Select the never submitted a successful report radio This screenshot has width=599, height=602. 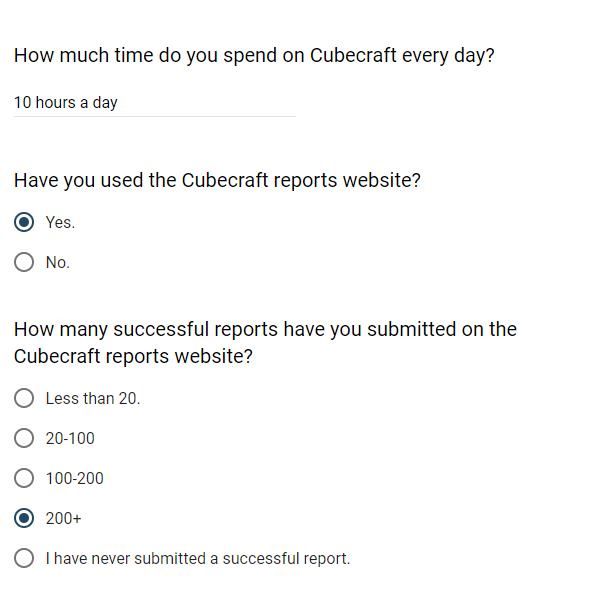click(24, 558)
